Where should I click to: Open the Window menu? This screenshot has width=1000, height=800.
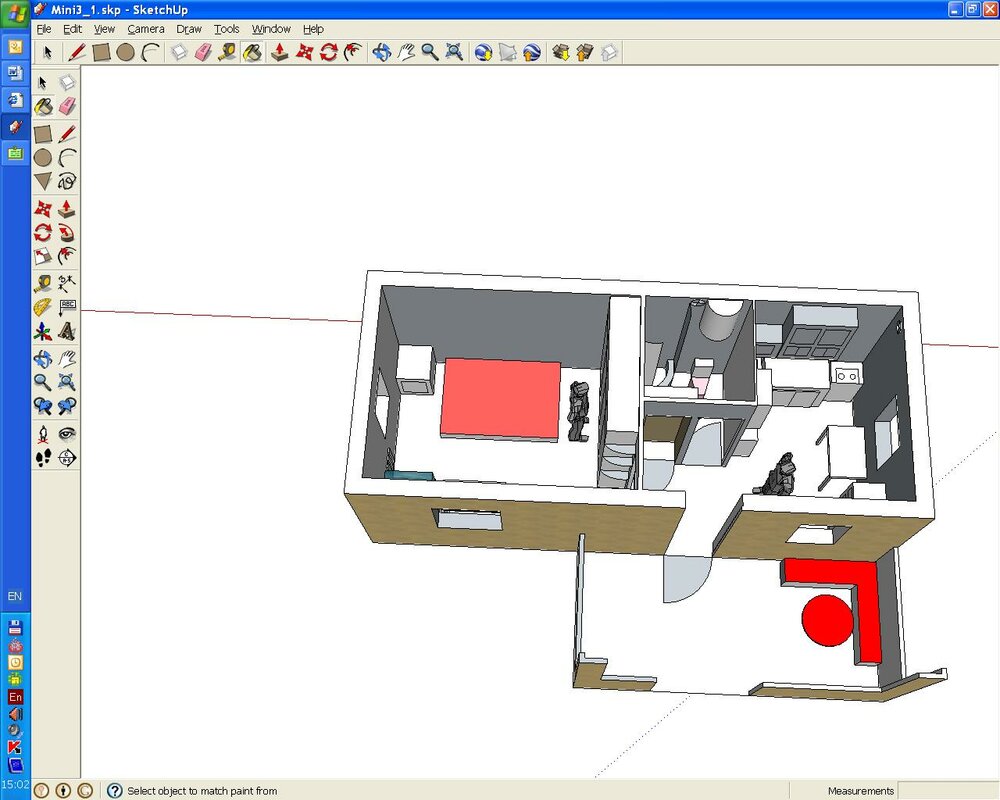click(x=271, y=29)
